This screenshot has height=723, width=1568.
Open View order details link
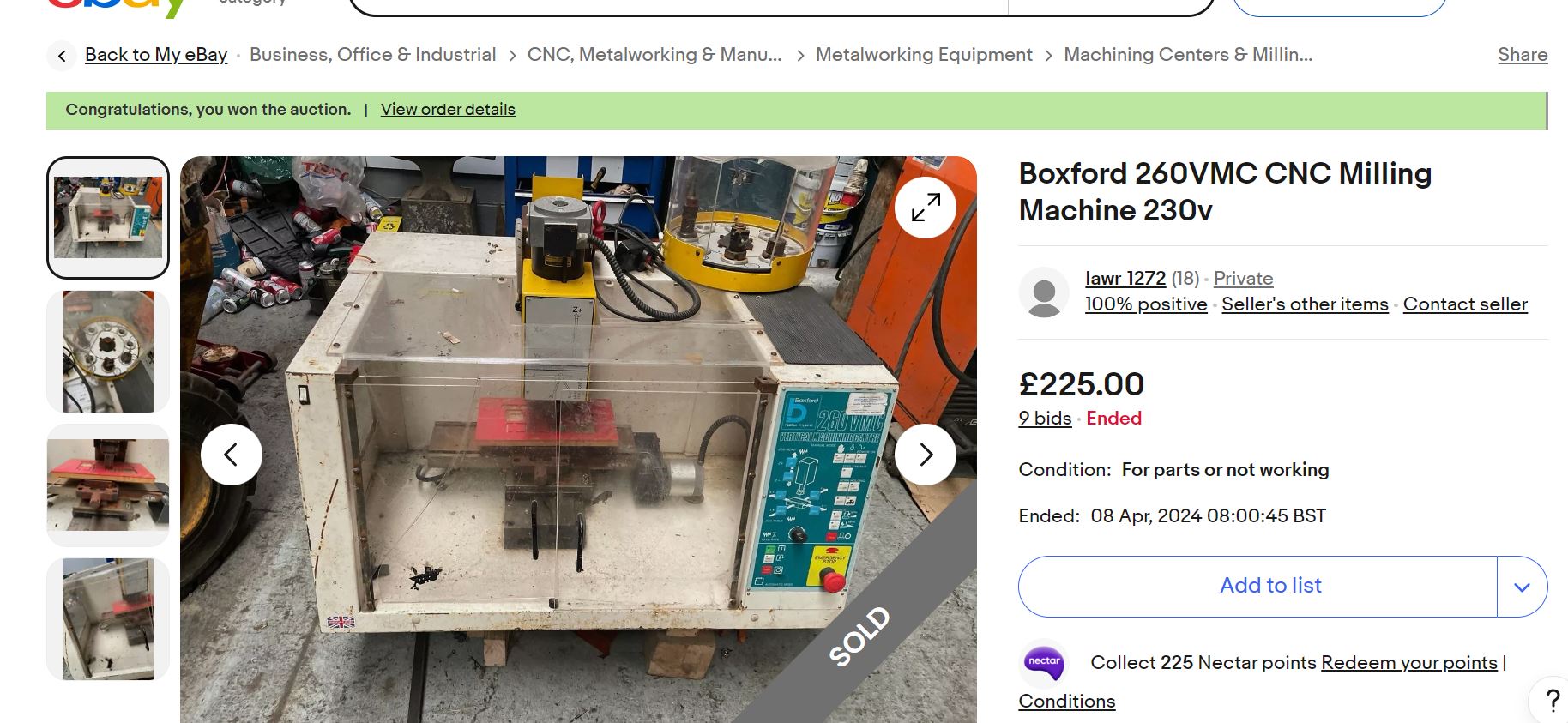coord(448,110)
